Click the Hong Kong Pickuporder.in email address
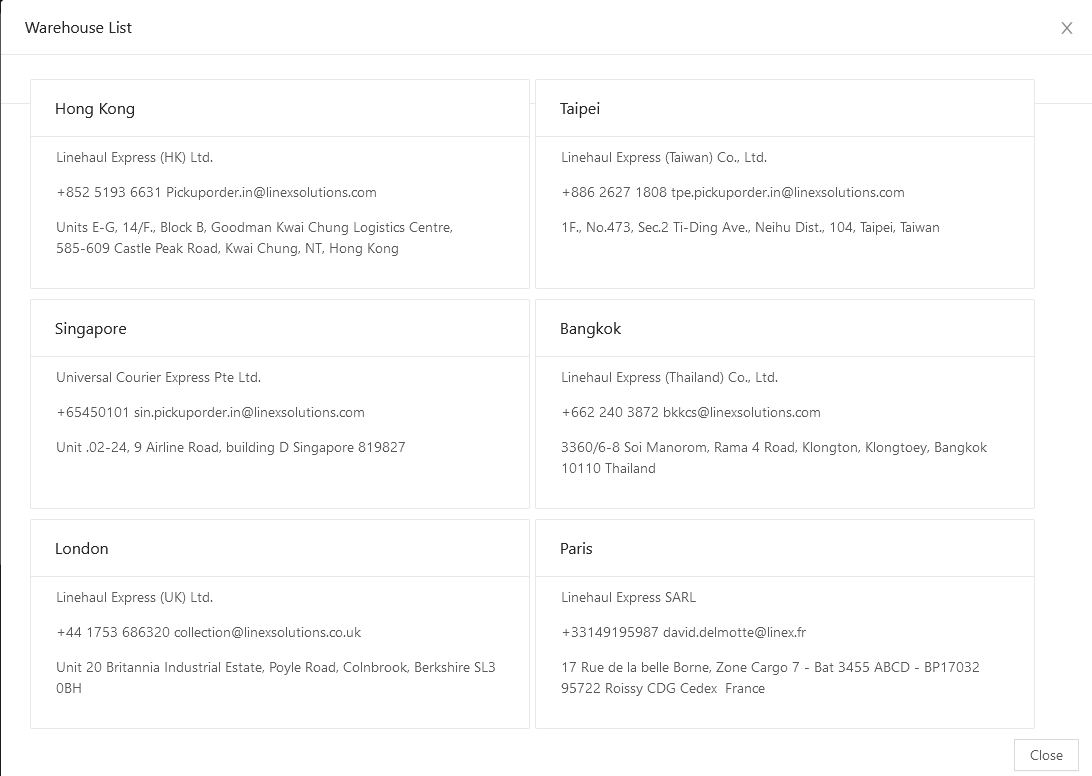Viewport: 1092px width, 776px height. 271,192
